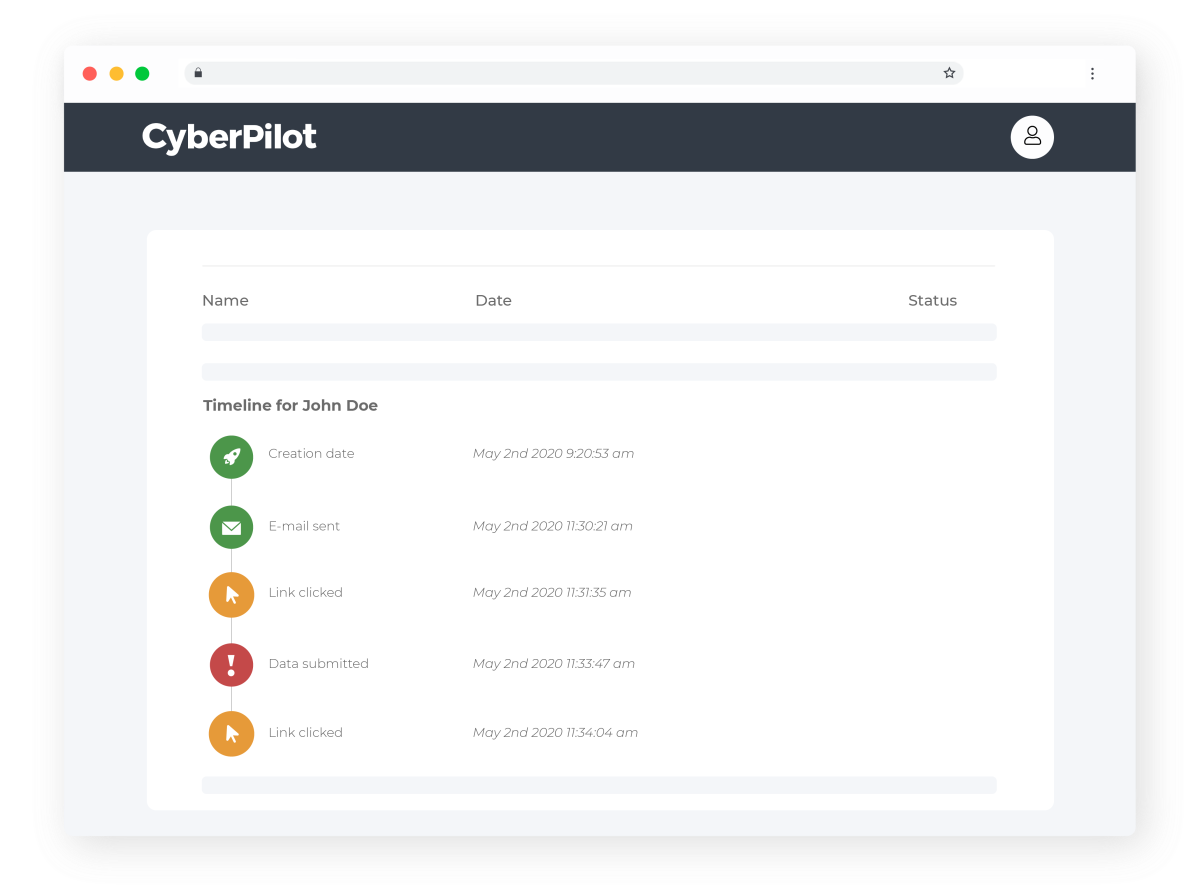Click timestamp May 2nd 2020 9:20:53 am
The width and height of the screenshot is (1200, 891).
tap(553, 453)
